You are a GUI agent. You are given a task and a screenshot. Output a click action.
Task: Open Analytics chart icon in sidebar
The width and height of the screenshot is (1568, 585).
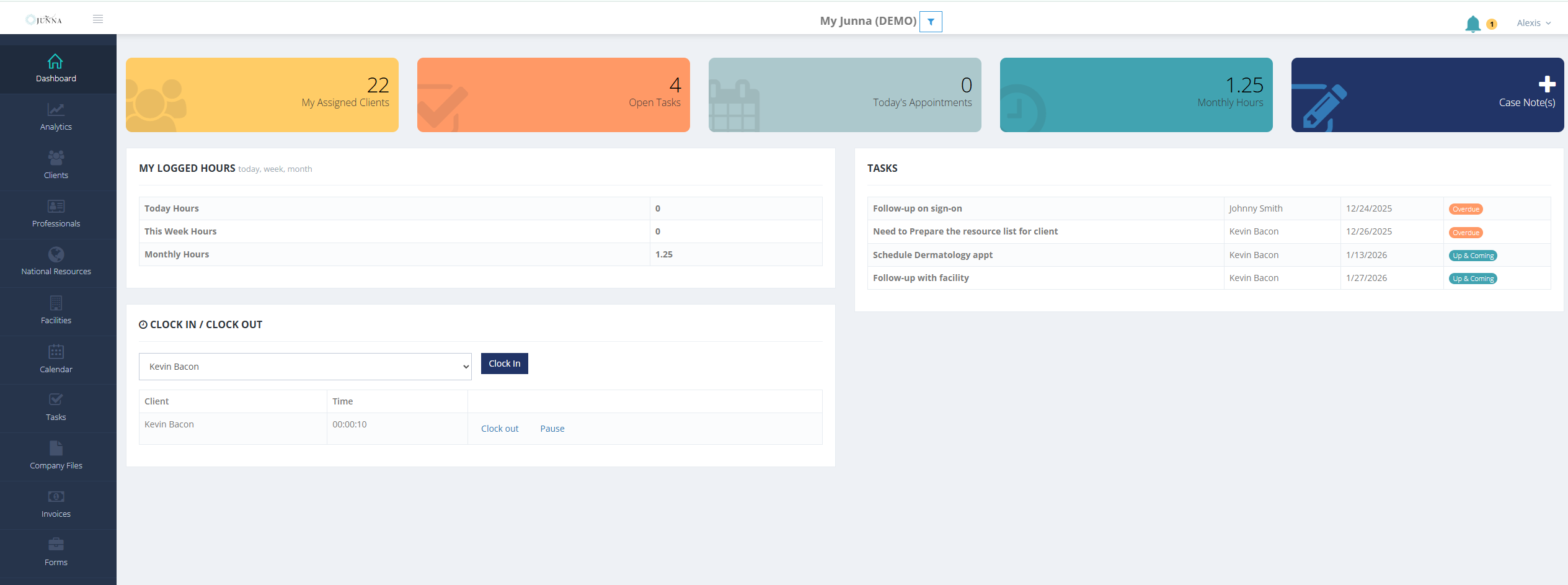[56, 110]
